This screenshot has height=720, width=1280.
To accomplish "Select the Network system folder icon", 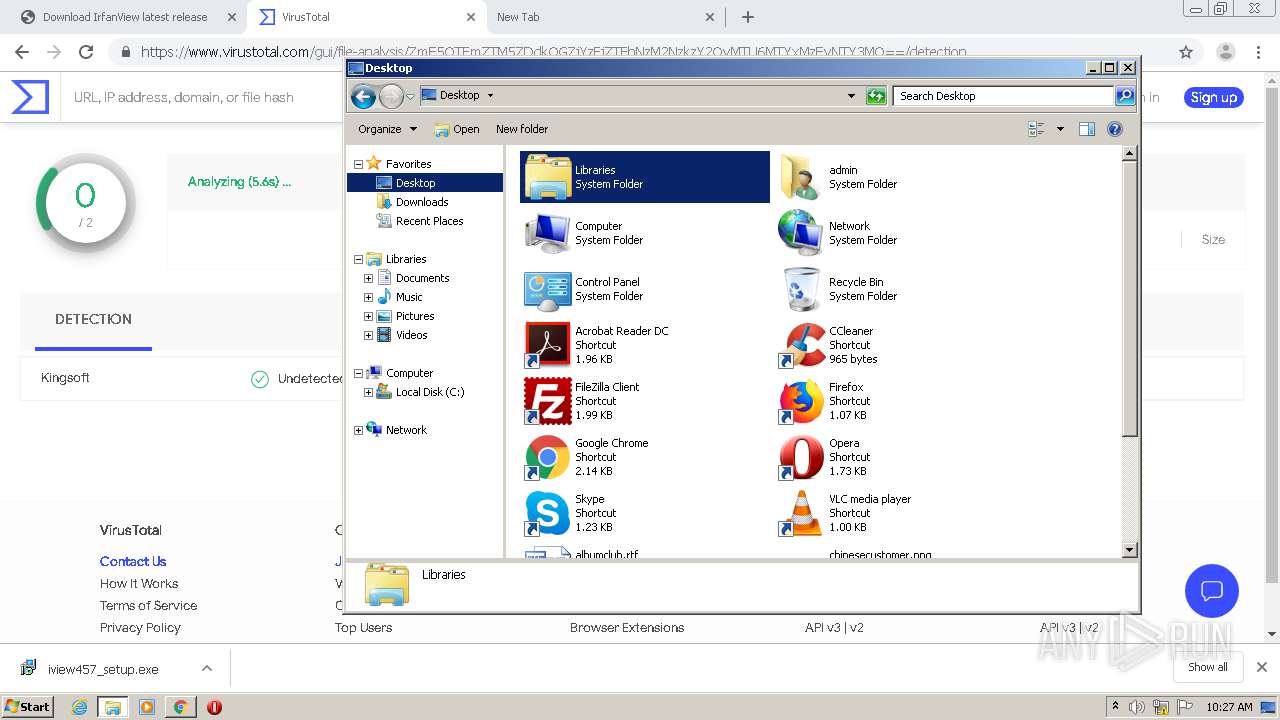I will [801, 233].
